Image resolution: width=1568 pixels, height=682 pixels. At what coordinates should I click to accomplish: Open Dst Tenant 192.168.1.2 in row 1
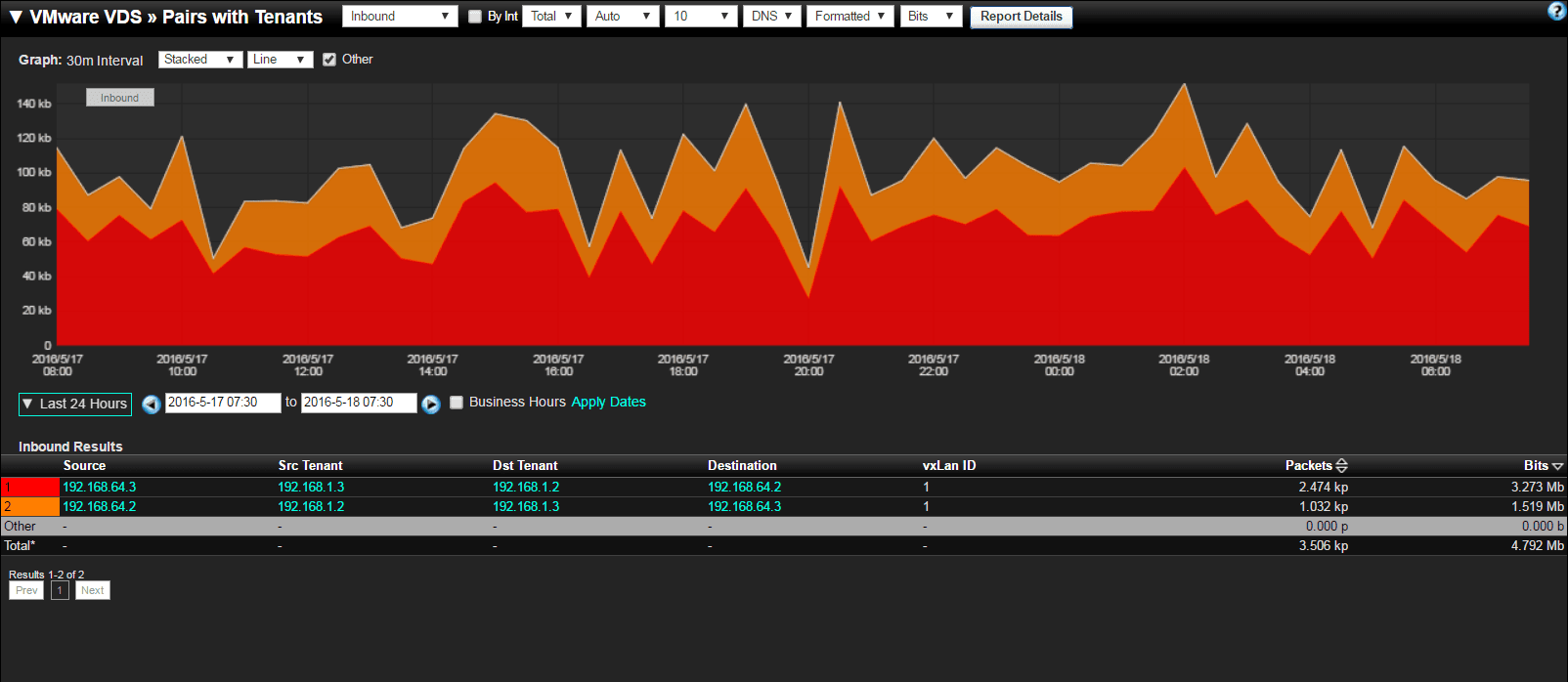(x=526, y=487)
